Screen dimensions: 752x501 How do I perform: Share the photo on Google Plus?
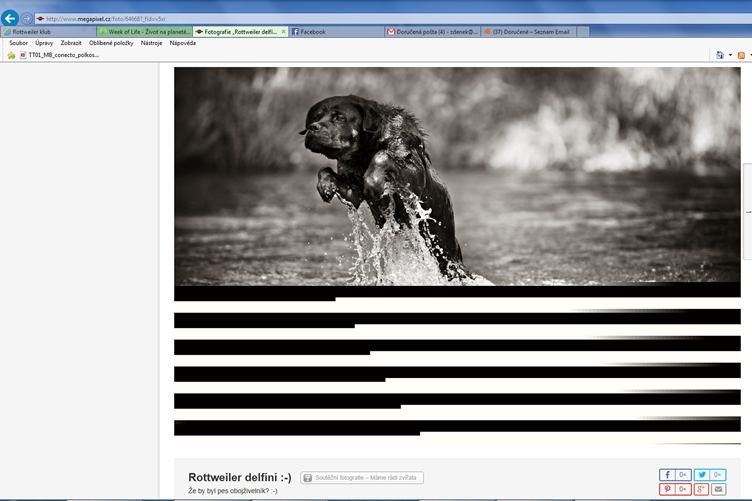701,489
